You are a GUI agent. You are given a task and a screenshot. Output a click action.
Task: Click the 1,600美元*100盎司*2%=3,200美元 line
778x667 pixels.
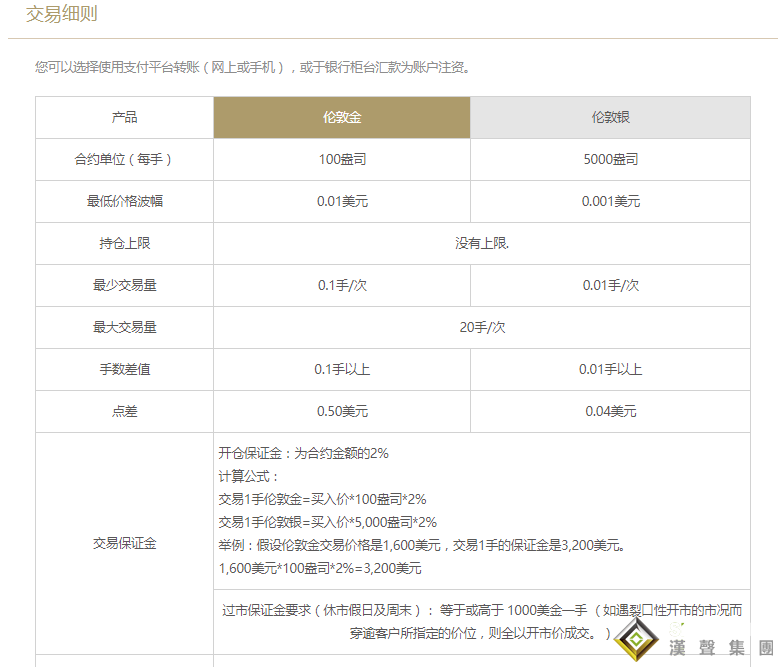[320, 568]
